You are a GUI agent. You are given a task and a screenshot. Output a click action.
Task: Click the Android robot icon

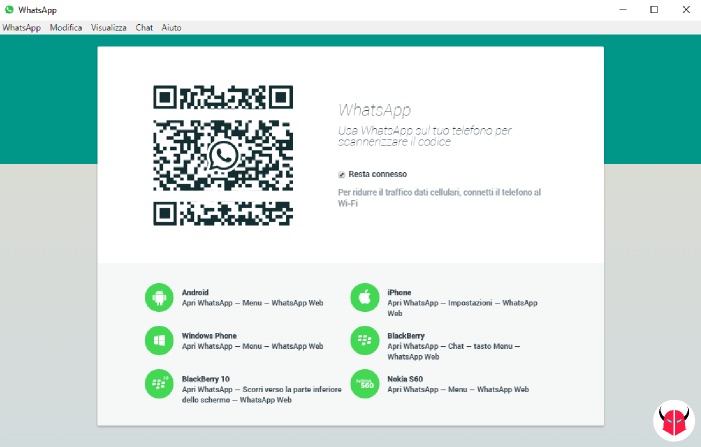pos(159,297)
